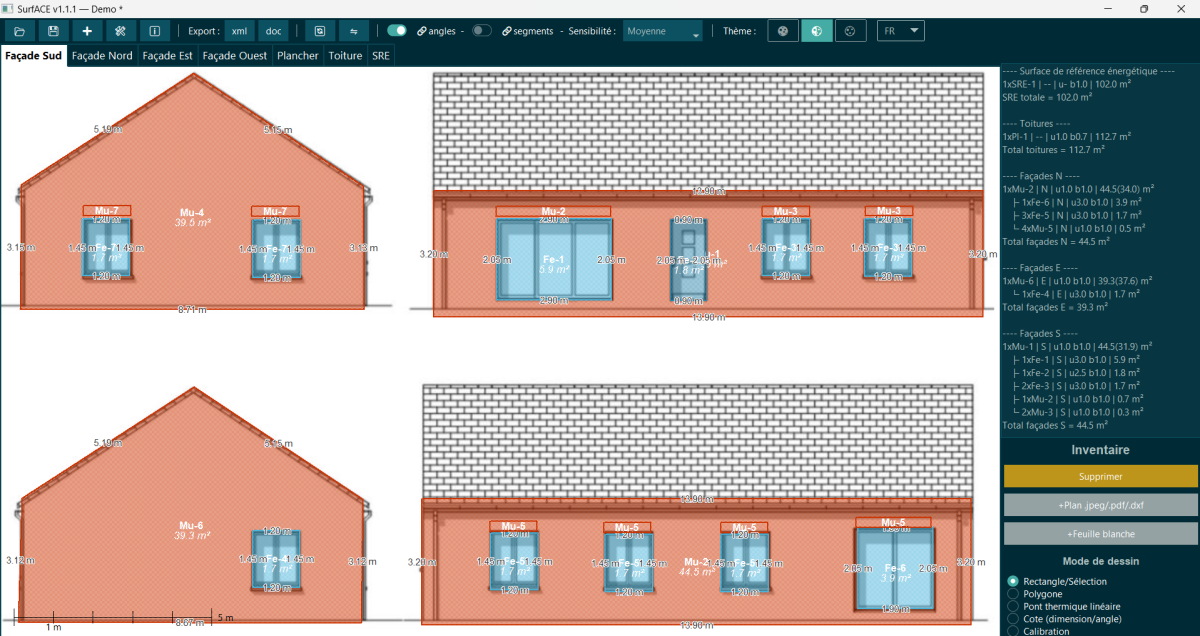Open the info icon in toolbar
This screenshot has width=1200, height=636.
(154, 31)
